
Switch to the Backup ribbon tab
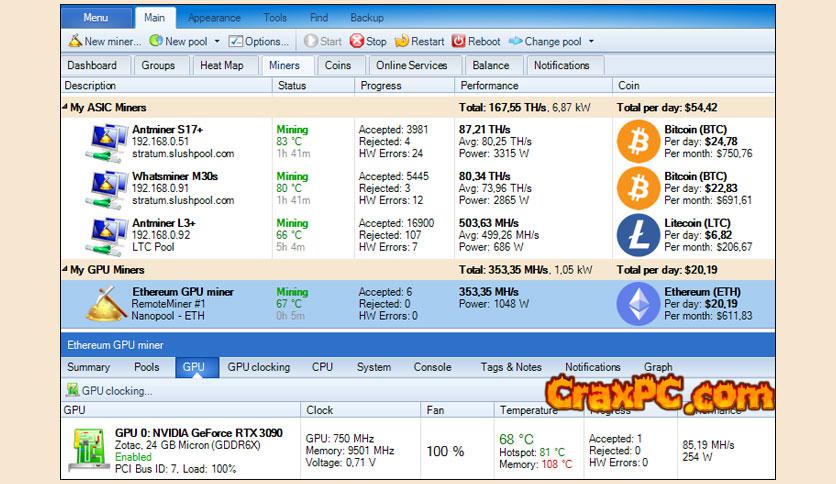tap(367, 18)
